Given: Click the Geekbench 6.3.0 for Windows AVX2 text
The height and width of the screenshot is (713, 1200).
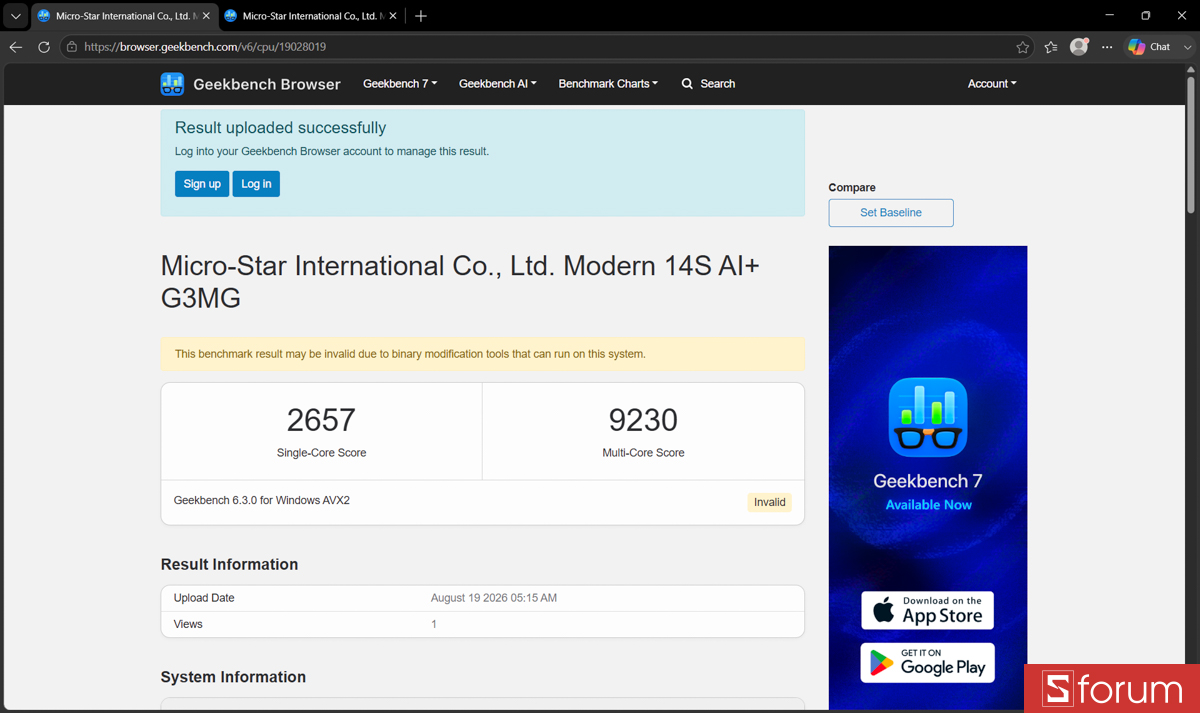Looking at the screenshot, I should [262, 500].
